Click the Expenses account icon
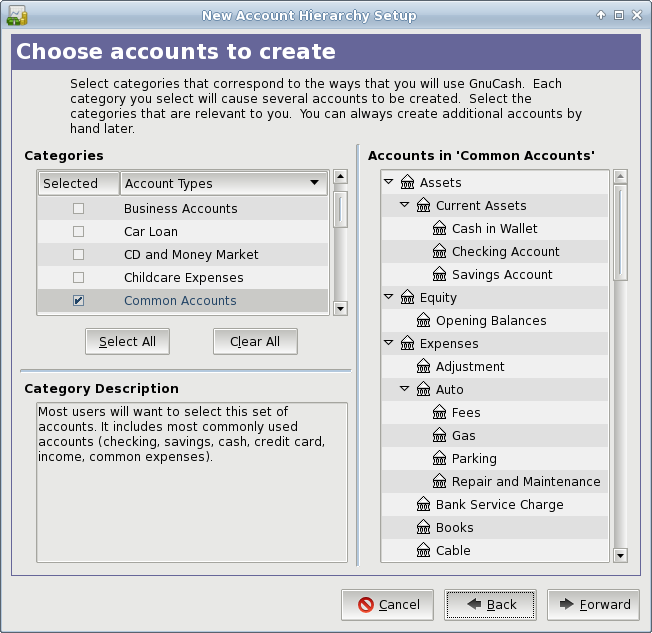The width and height of the screenshot is (652, 633). coord(407,343)
